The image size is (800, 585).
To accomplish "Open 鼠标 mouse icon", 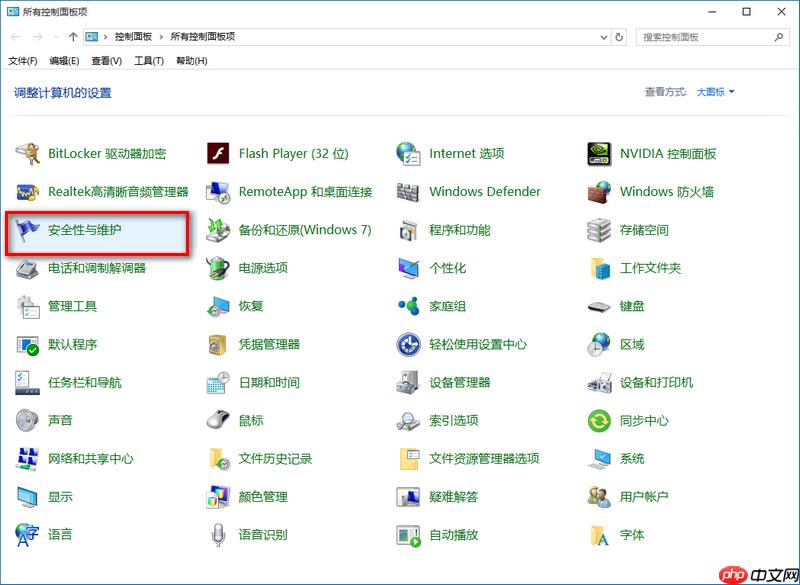I will pyautogui.click(x=218, y=421).
